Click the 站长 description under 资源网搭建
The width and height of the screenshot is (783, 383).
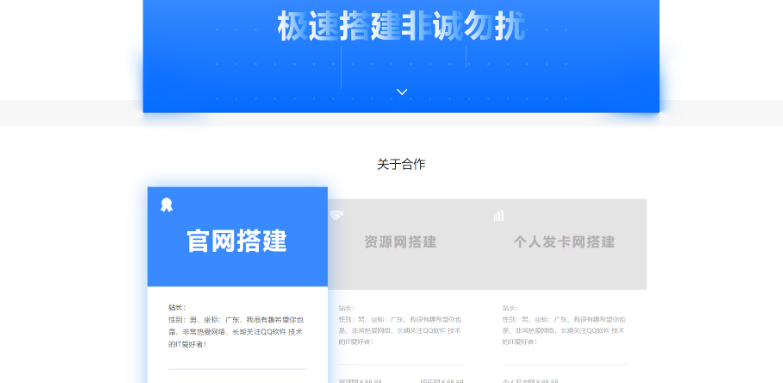[400, 325]
